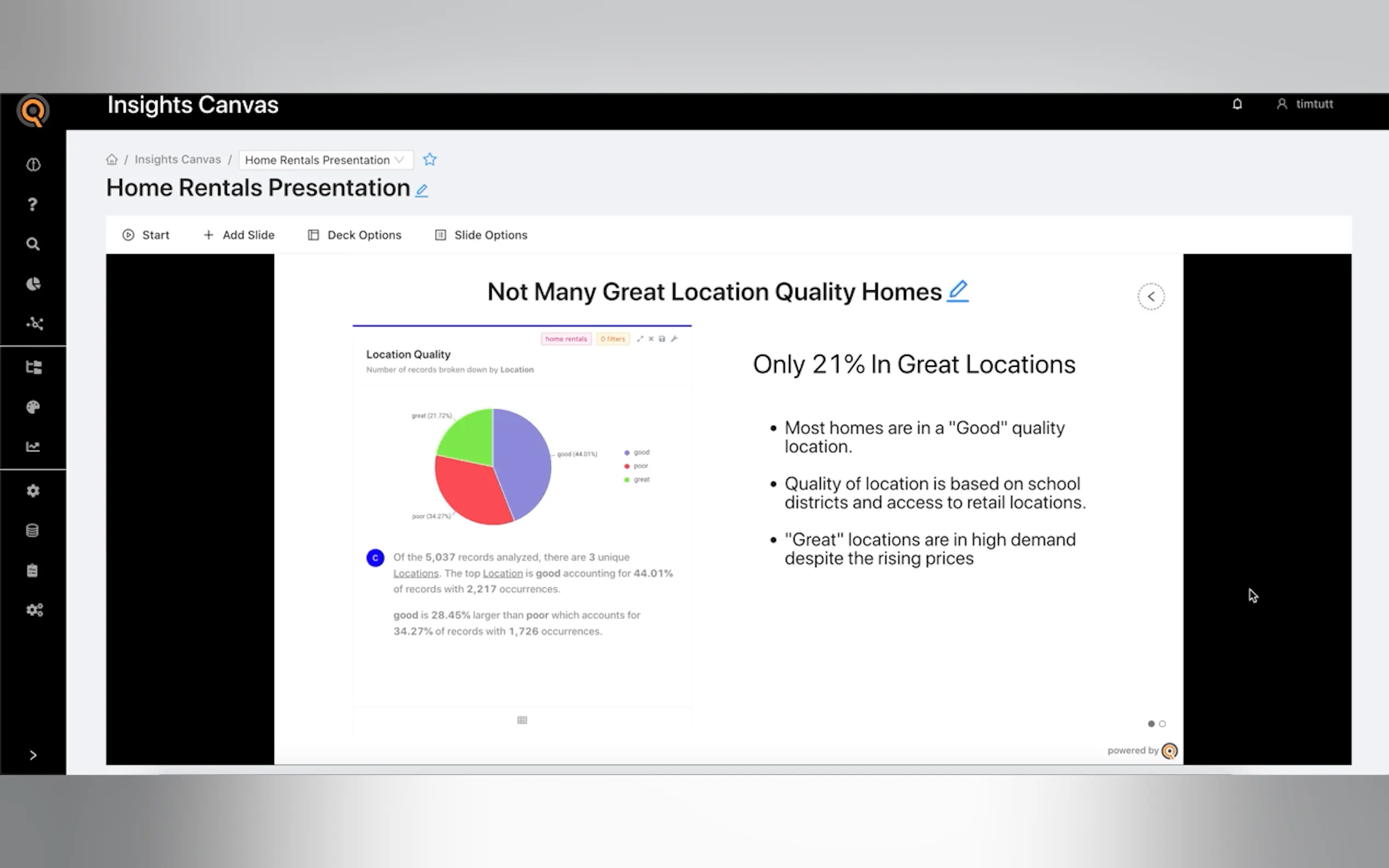
Task: Open Slide Options menu
Action: (481, 235)
